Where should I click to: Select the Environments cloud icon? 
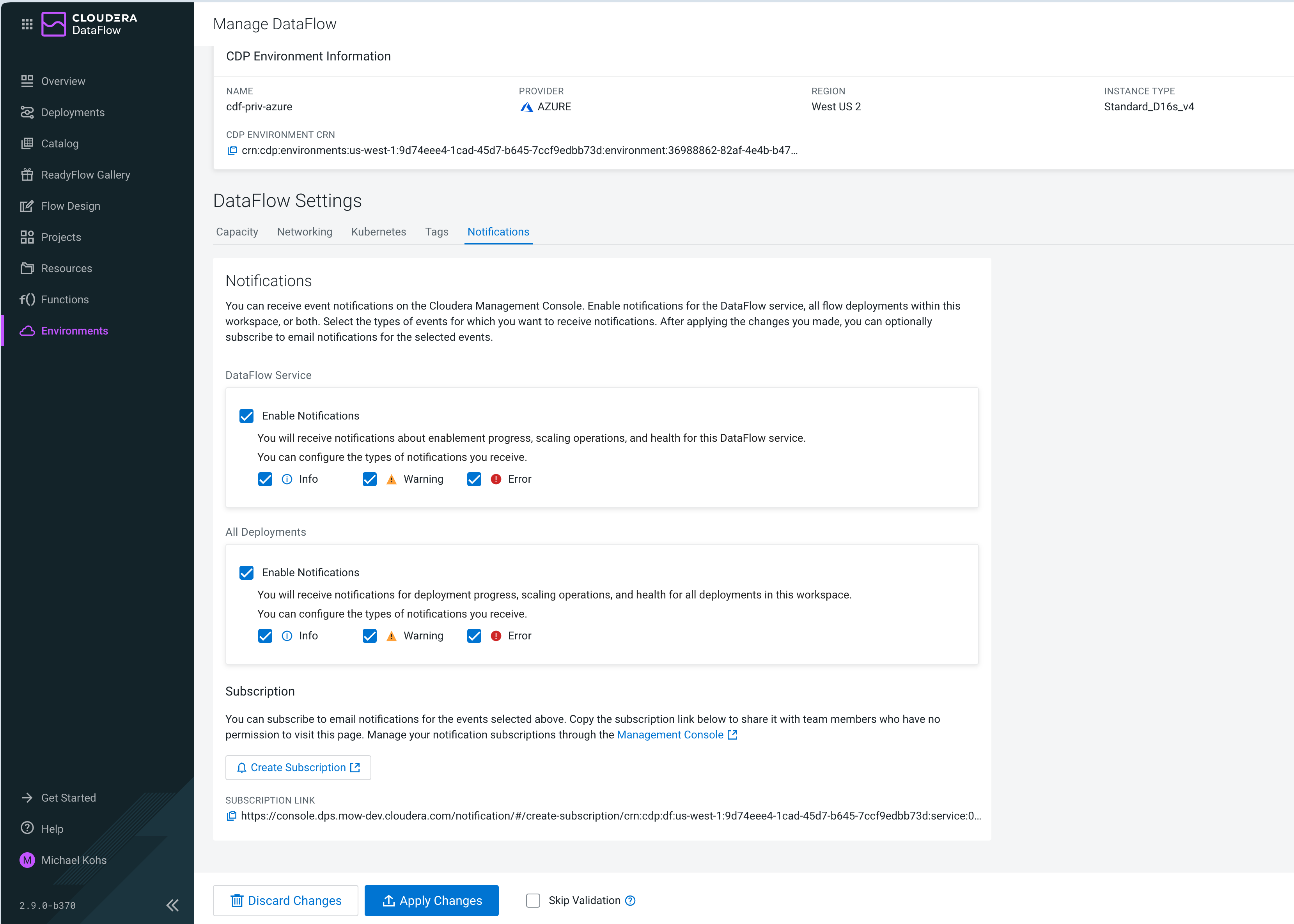[27, 331]
